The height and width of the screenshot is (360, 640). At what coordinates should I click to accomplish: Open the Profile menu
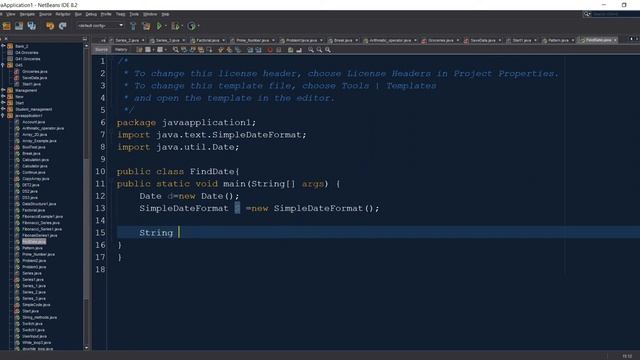[106, 14]
